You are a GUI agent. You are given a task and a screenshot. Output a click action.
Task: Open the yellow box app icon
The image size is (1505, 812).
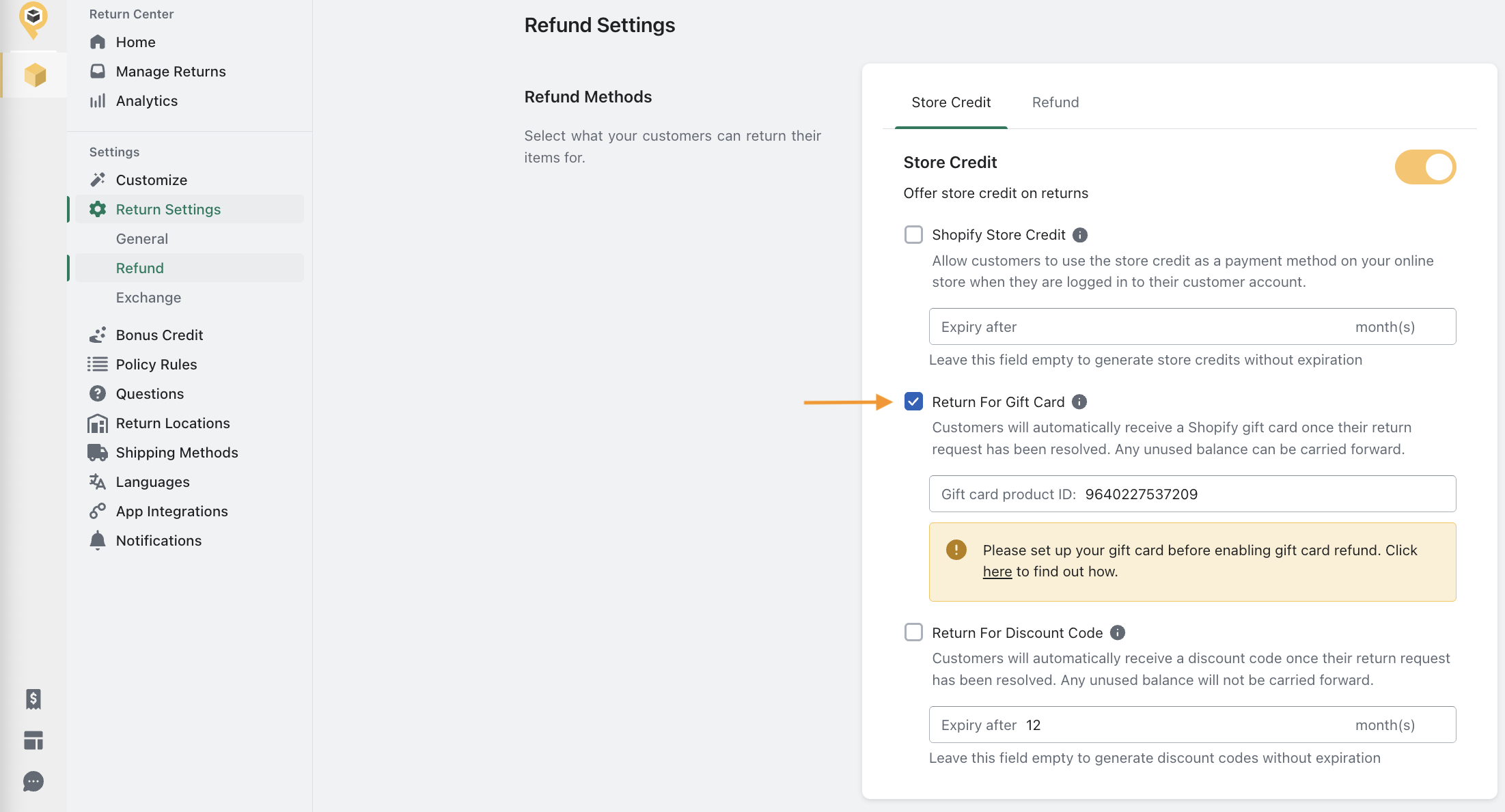(x=35, y=74)
